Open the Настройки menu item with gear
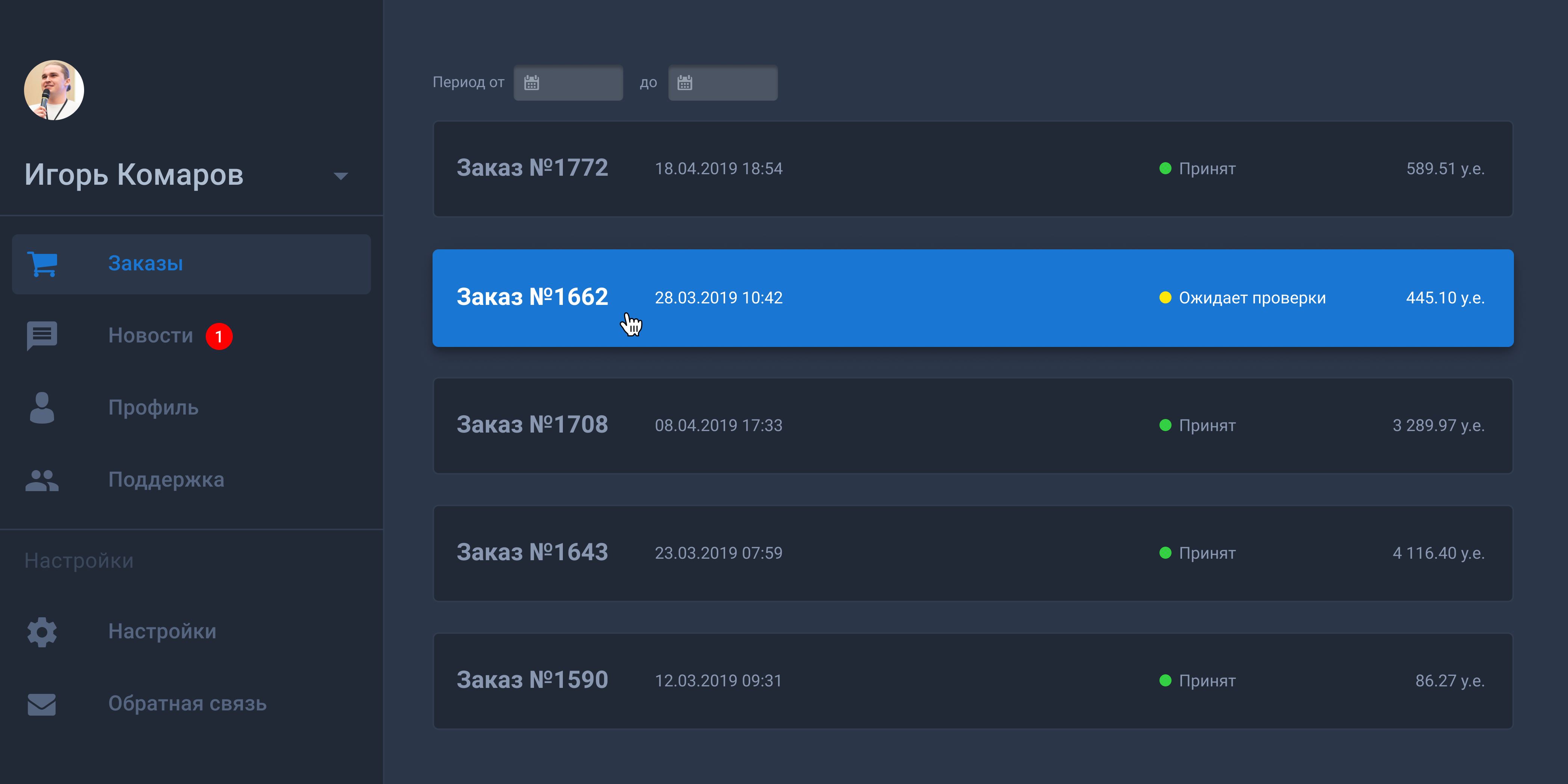The width and height of the screenshot is (1568, 784). tap(191, 632)
